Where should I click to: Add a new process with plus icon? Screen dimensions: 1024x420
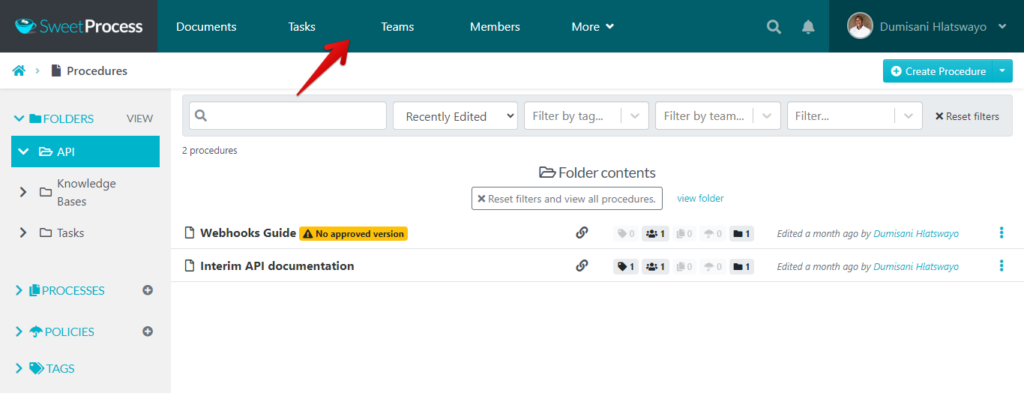click(x=147, y=291)
